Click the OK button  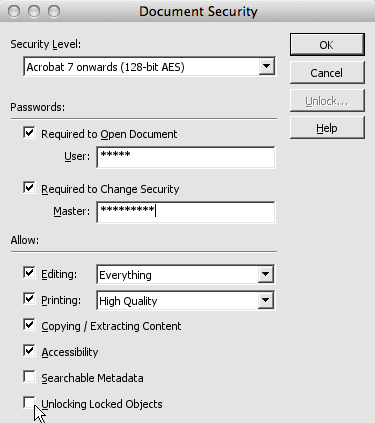(x=327, y=44)
